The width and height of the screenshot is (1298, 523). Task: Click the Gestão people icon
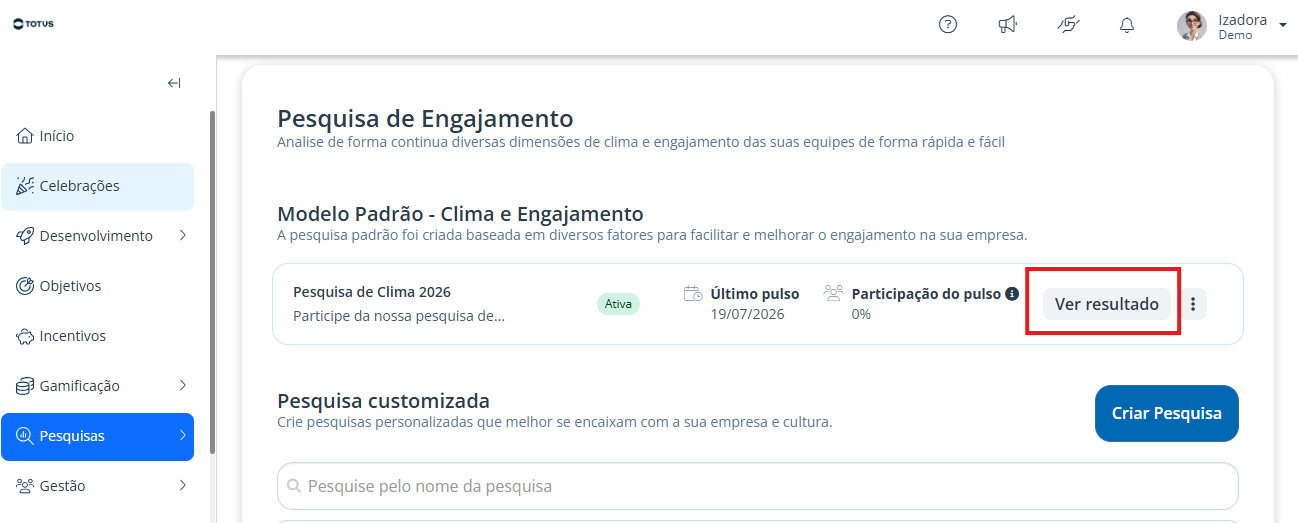point(25,486)
